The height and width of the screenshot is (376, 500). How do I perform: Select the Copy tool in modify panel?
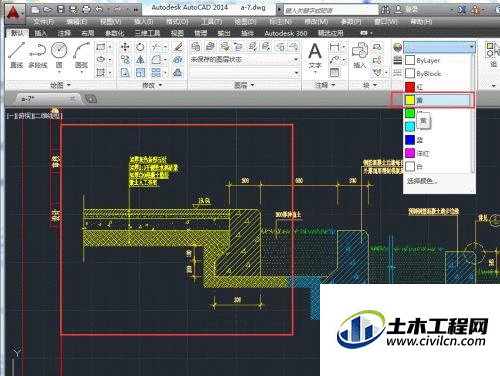coord(125,60)
